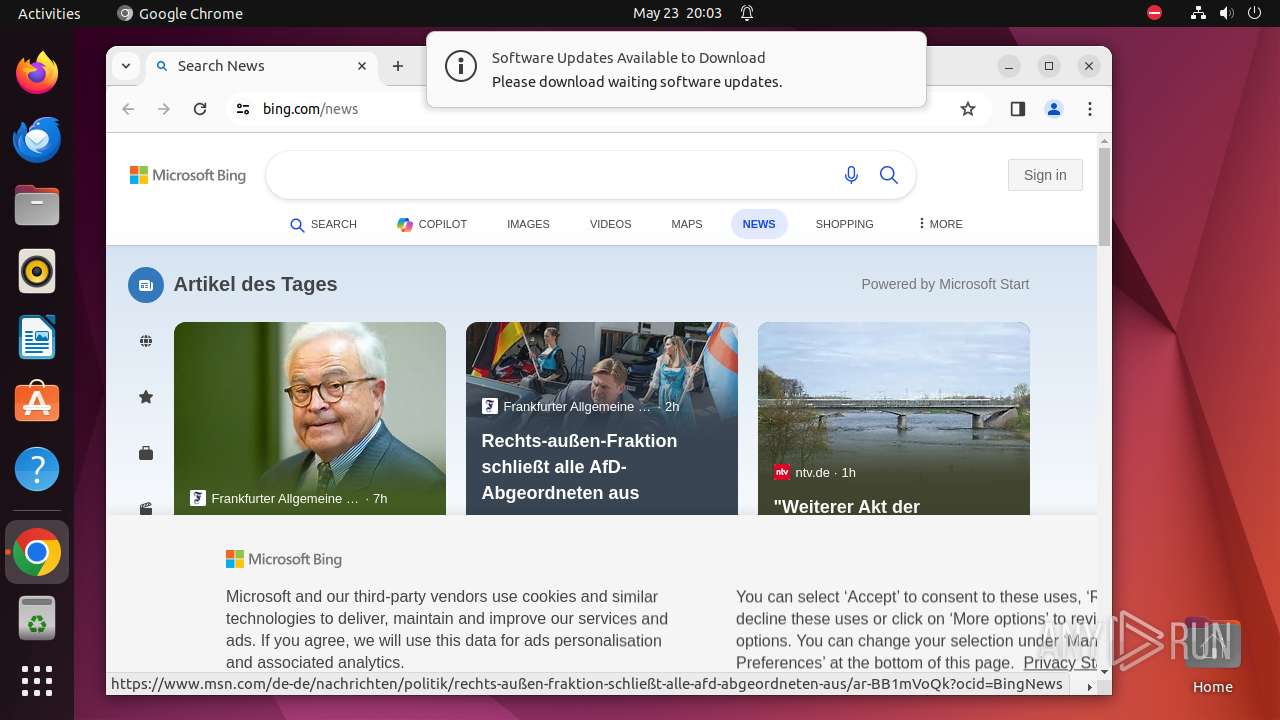Click the forward navigation arrow
1280x720 pixels.
click(164, 109)
